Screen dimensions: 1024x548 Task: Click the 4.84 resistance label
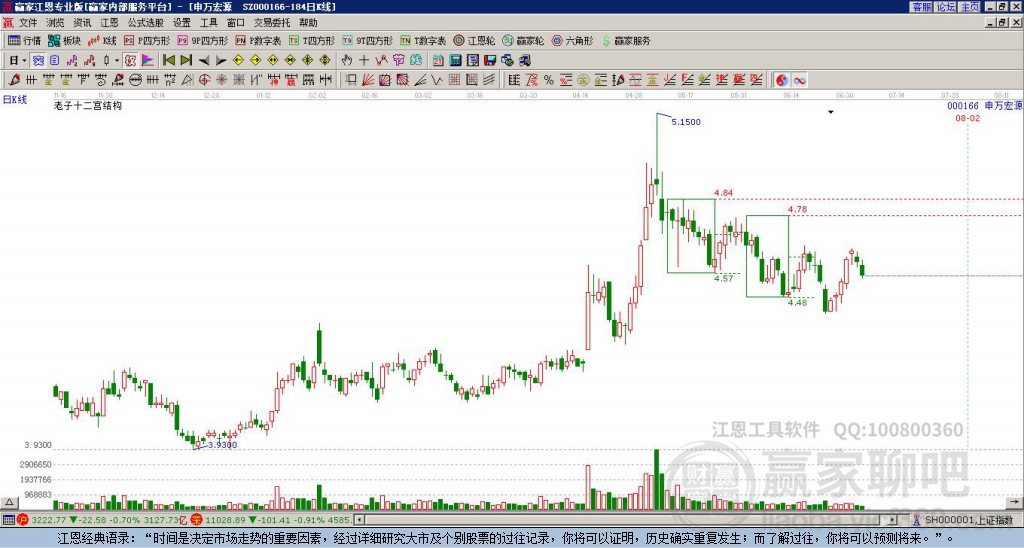click(x=724, y=193)
